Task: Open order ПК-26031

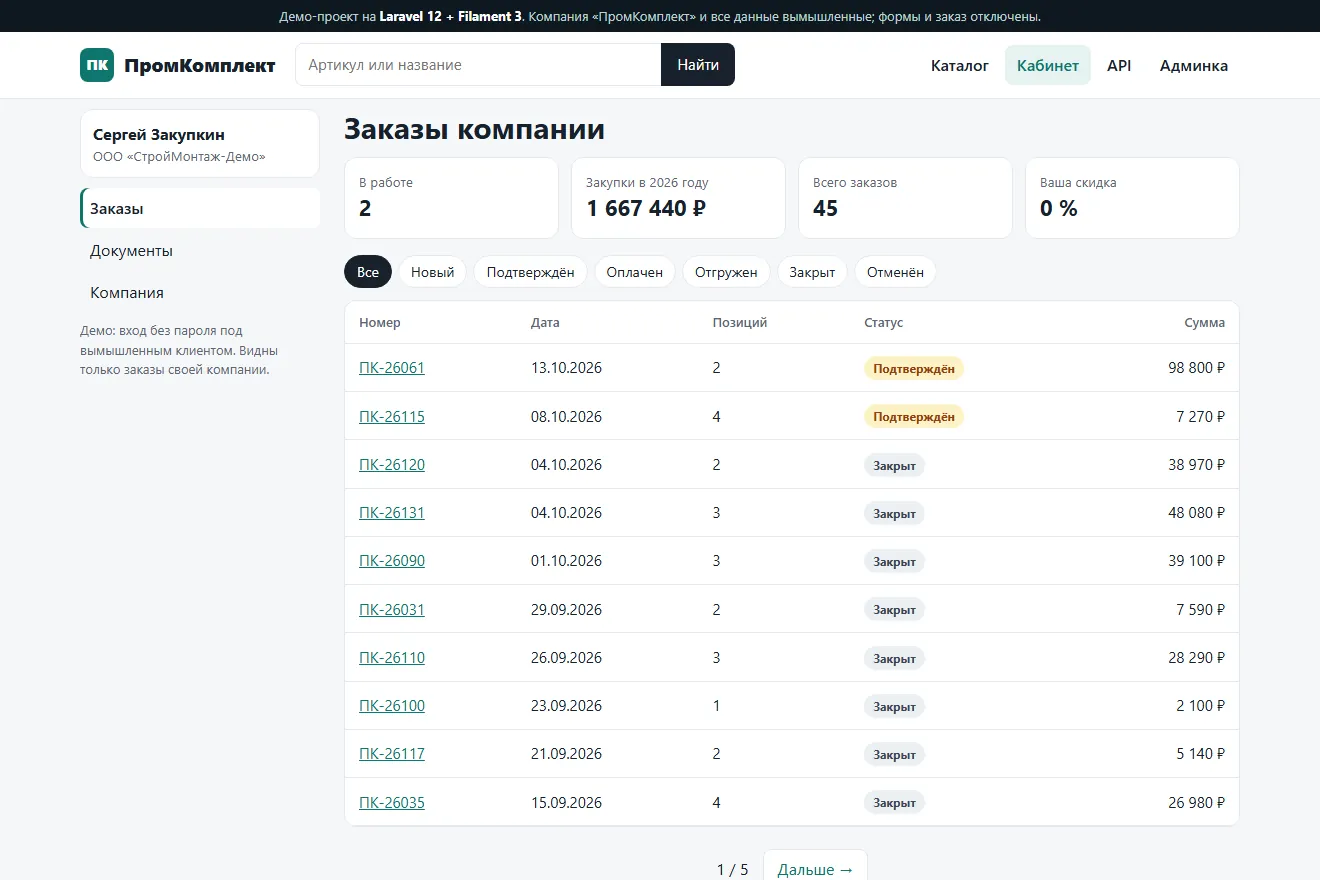Action: (x=392, y=610)
